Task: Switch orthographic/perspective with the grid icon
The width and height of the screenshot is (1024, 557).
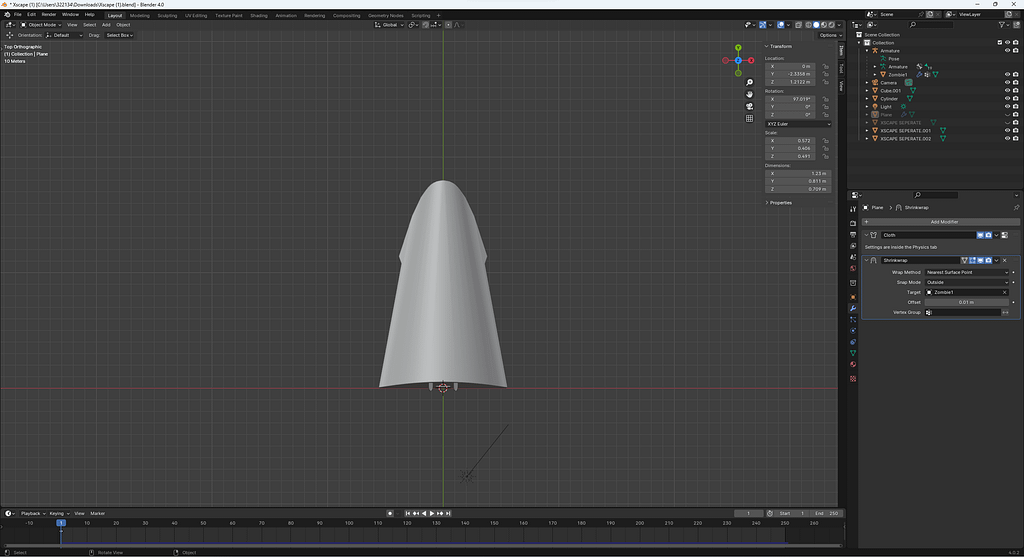Action: (x=749, y=119)
